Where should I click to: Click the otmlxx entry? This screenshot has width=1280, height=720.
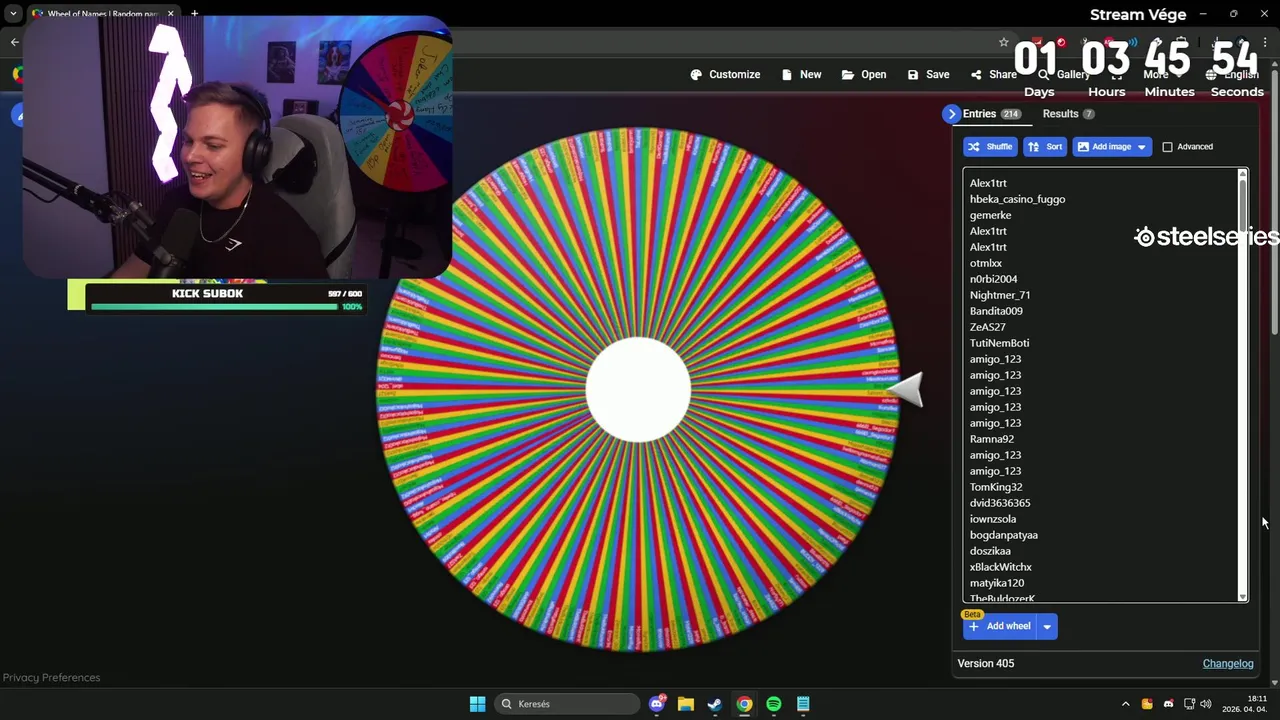[x=985, y=263]
